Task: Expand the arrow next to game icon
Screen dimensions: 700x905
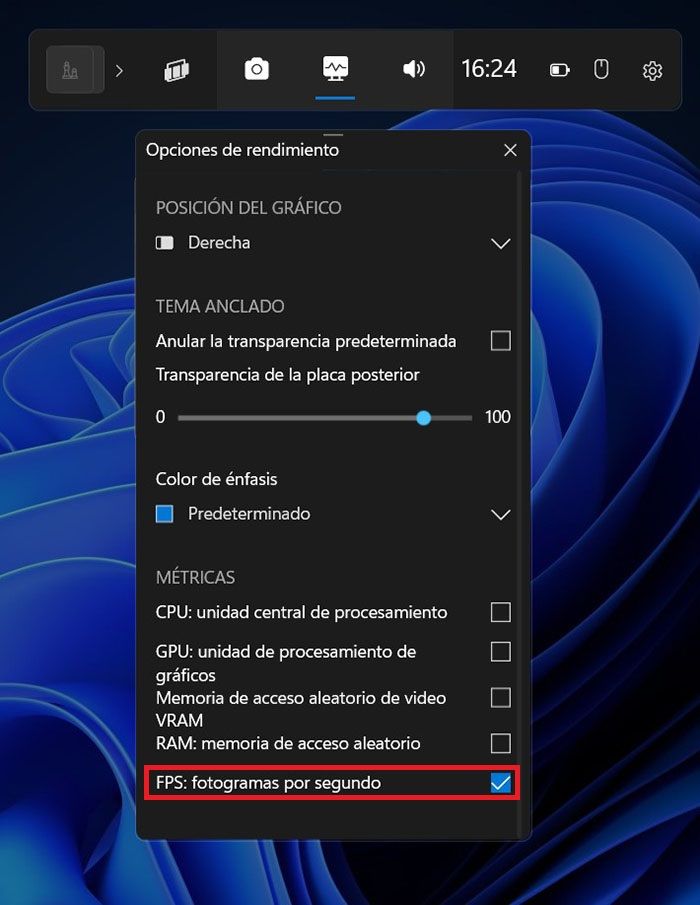Action: click(119, 71)
